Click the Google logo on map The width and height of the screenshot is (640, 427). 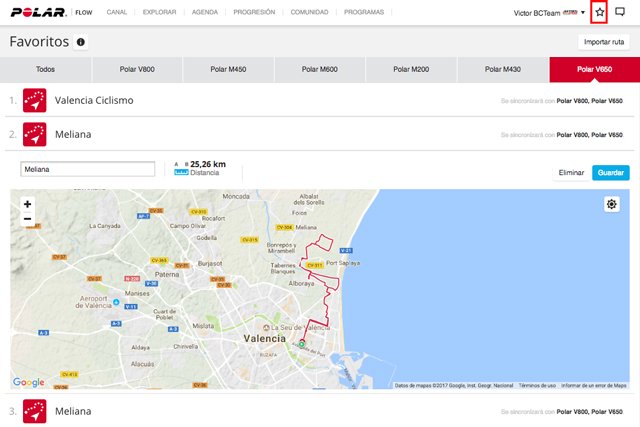coord(29,382)
